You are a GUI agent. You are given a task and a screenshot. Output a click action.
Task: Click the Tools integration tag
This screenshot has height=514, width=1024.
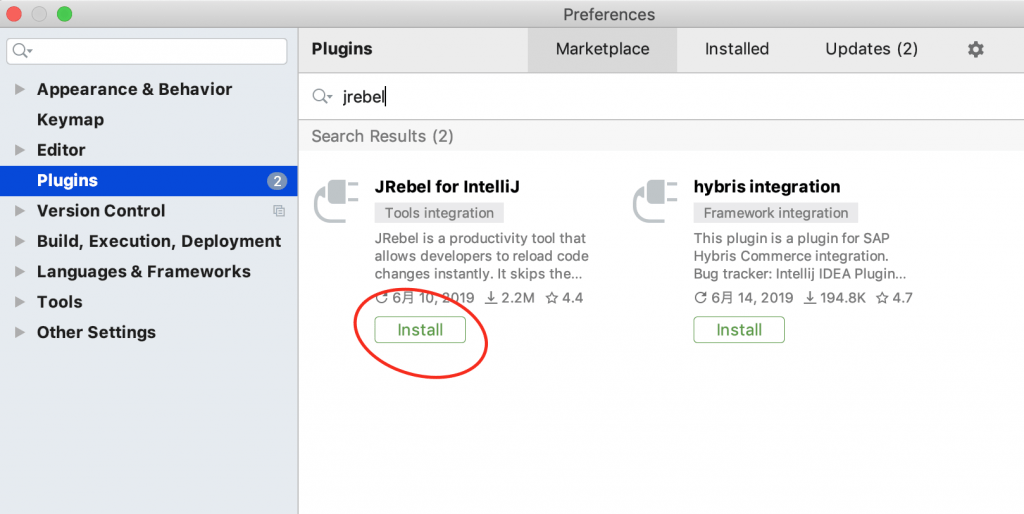click(x=439, y=213)
